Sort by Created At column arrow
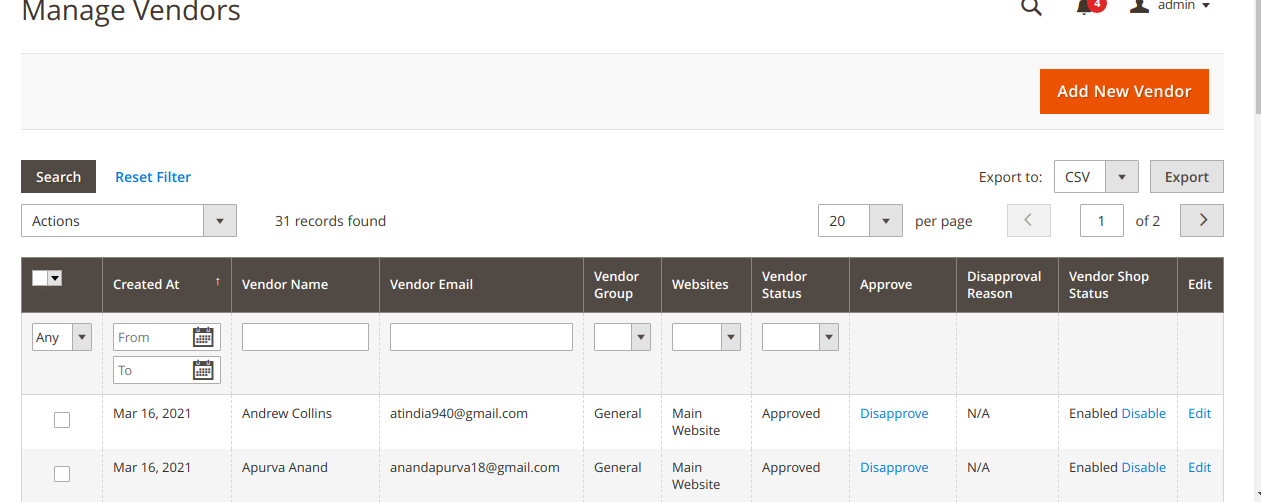Screen dimensions: 1261x502 click(217, 282)
